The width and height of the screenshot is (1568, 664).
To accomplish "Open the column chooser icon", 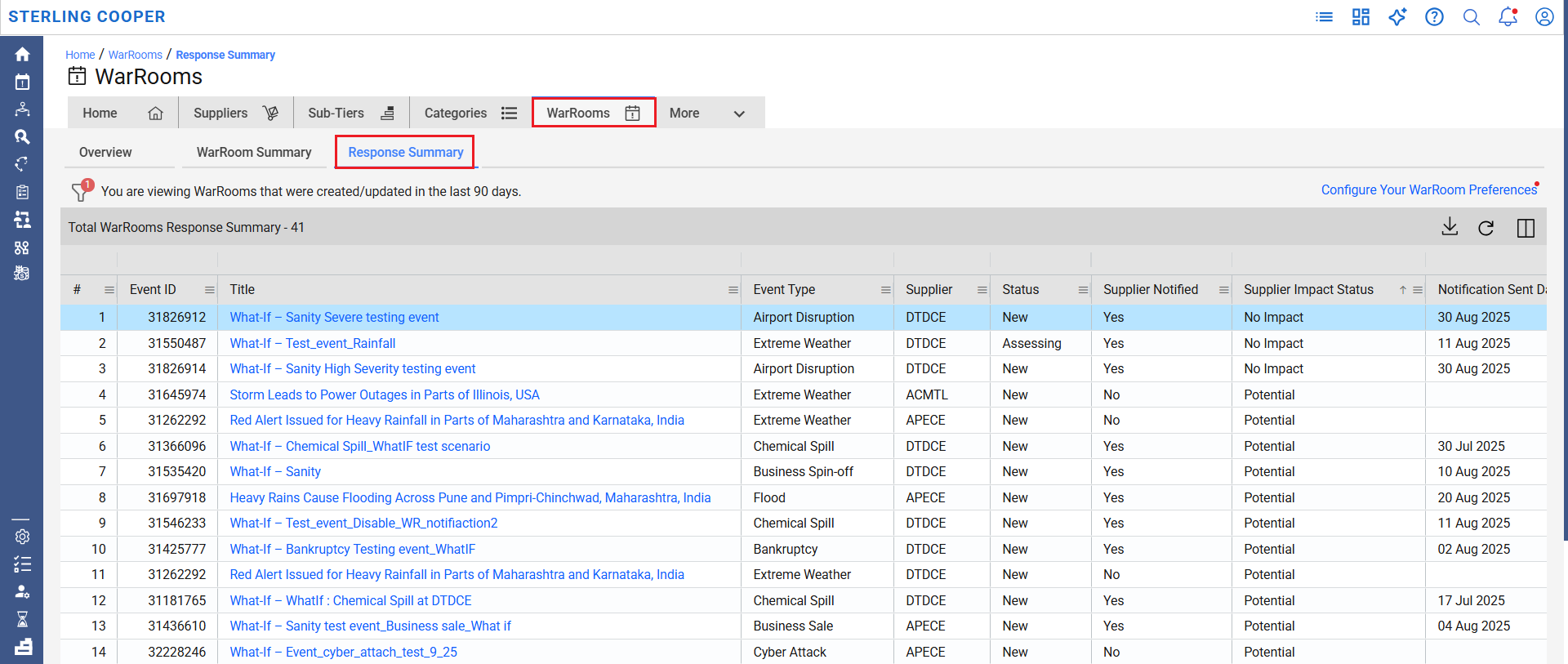I will 1526,228.
